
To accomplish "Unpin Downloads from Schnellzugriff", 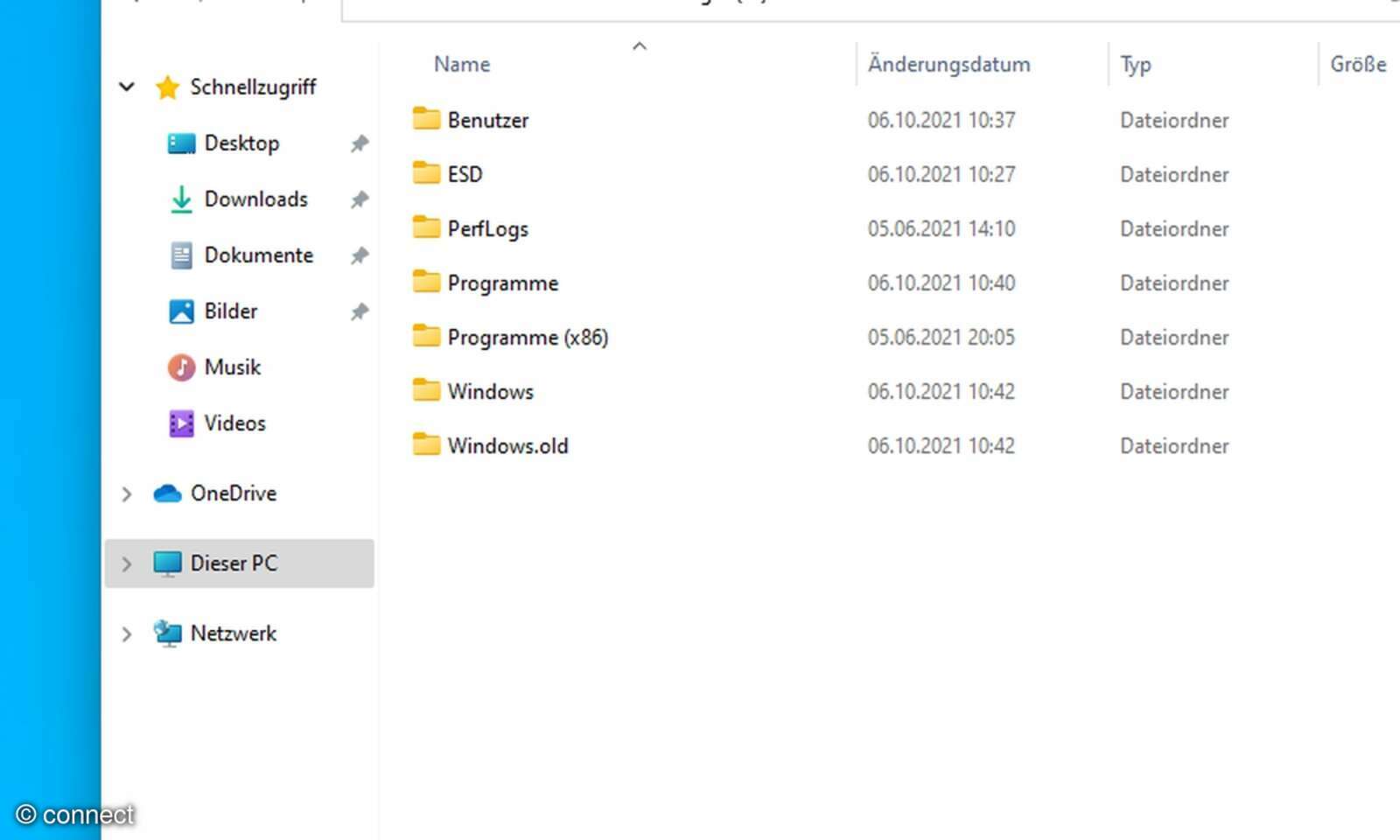I will tap(360, 199).
